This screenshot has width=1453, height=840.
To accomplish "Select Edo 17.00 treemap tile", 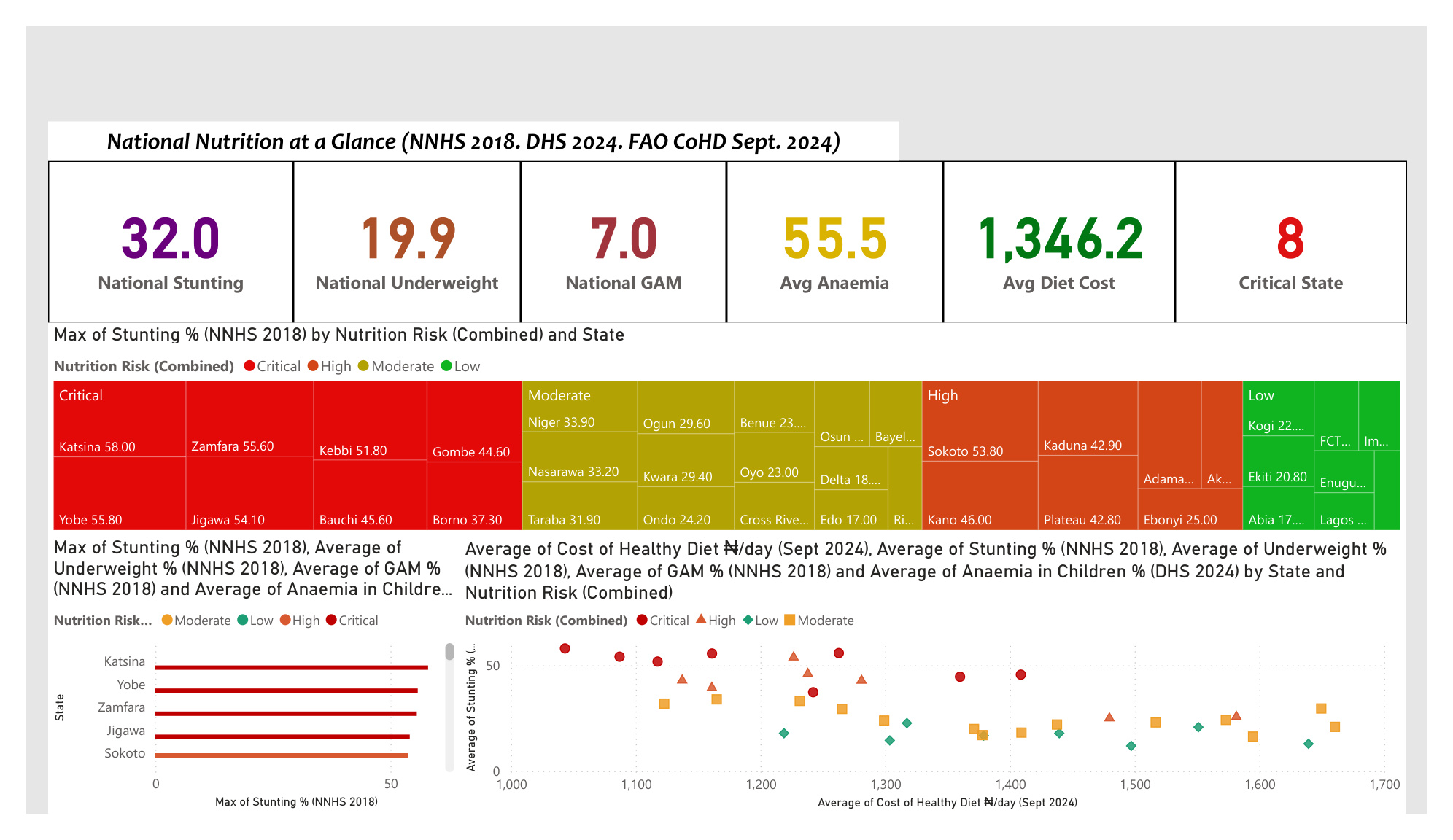I will point(851,510).
